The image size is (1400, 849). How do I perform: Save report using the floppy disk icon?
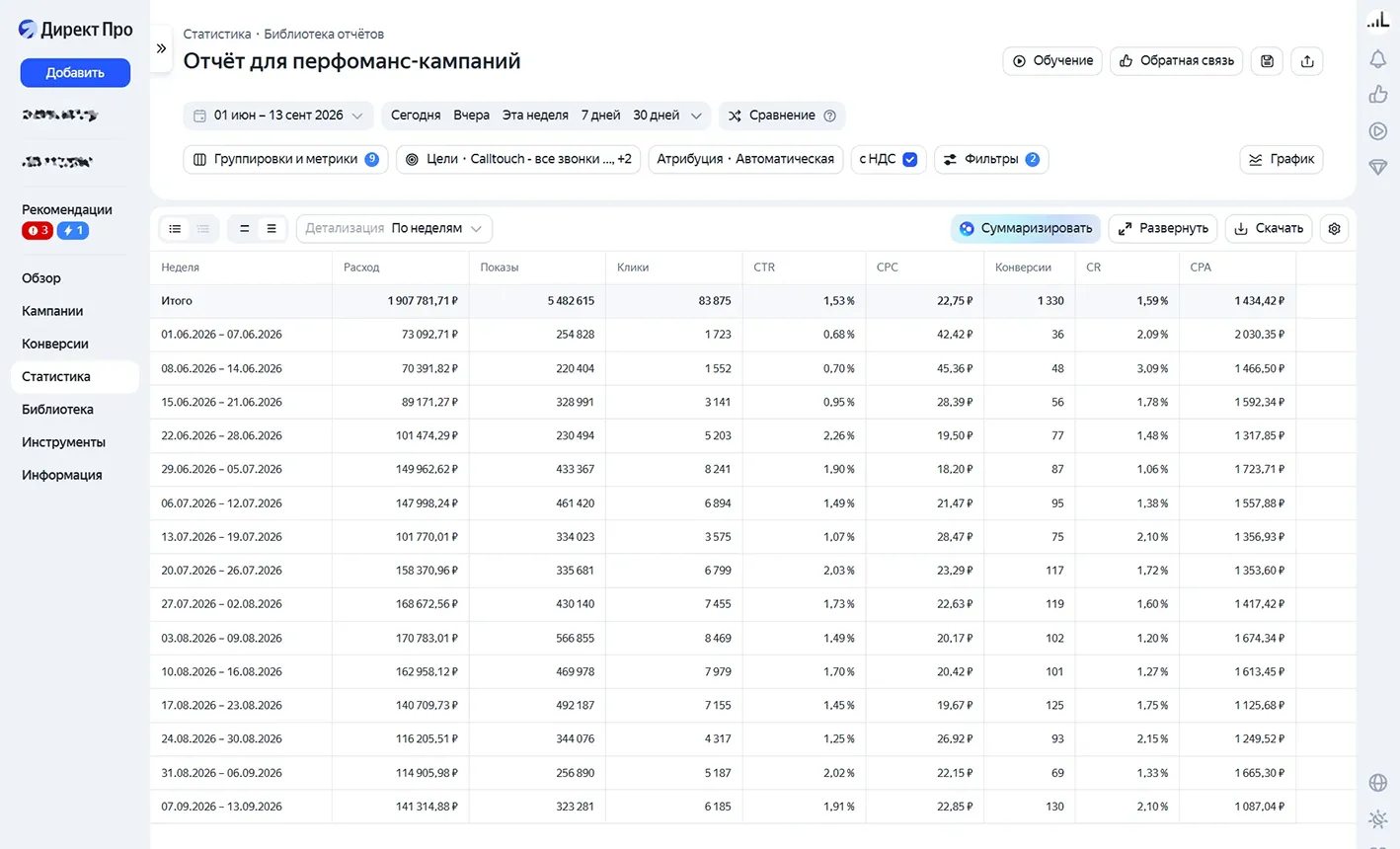pyautogui.click(x=1267, y=61)
